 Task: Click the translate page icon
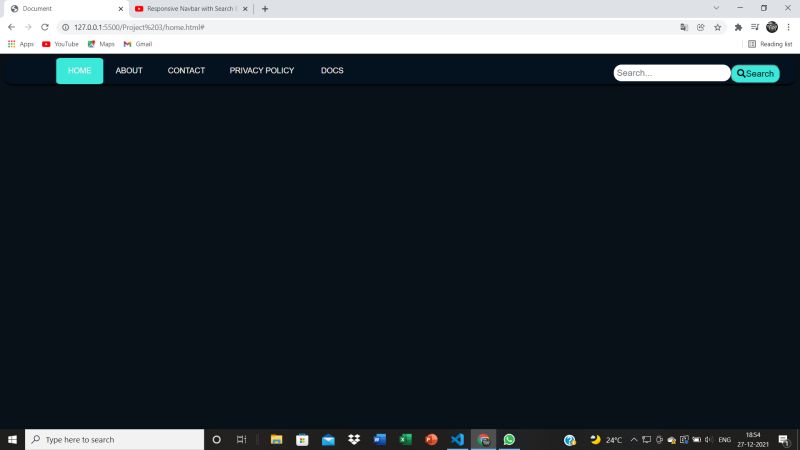(x=684, y=27)
